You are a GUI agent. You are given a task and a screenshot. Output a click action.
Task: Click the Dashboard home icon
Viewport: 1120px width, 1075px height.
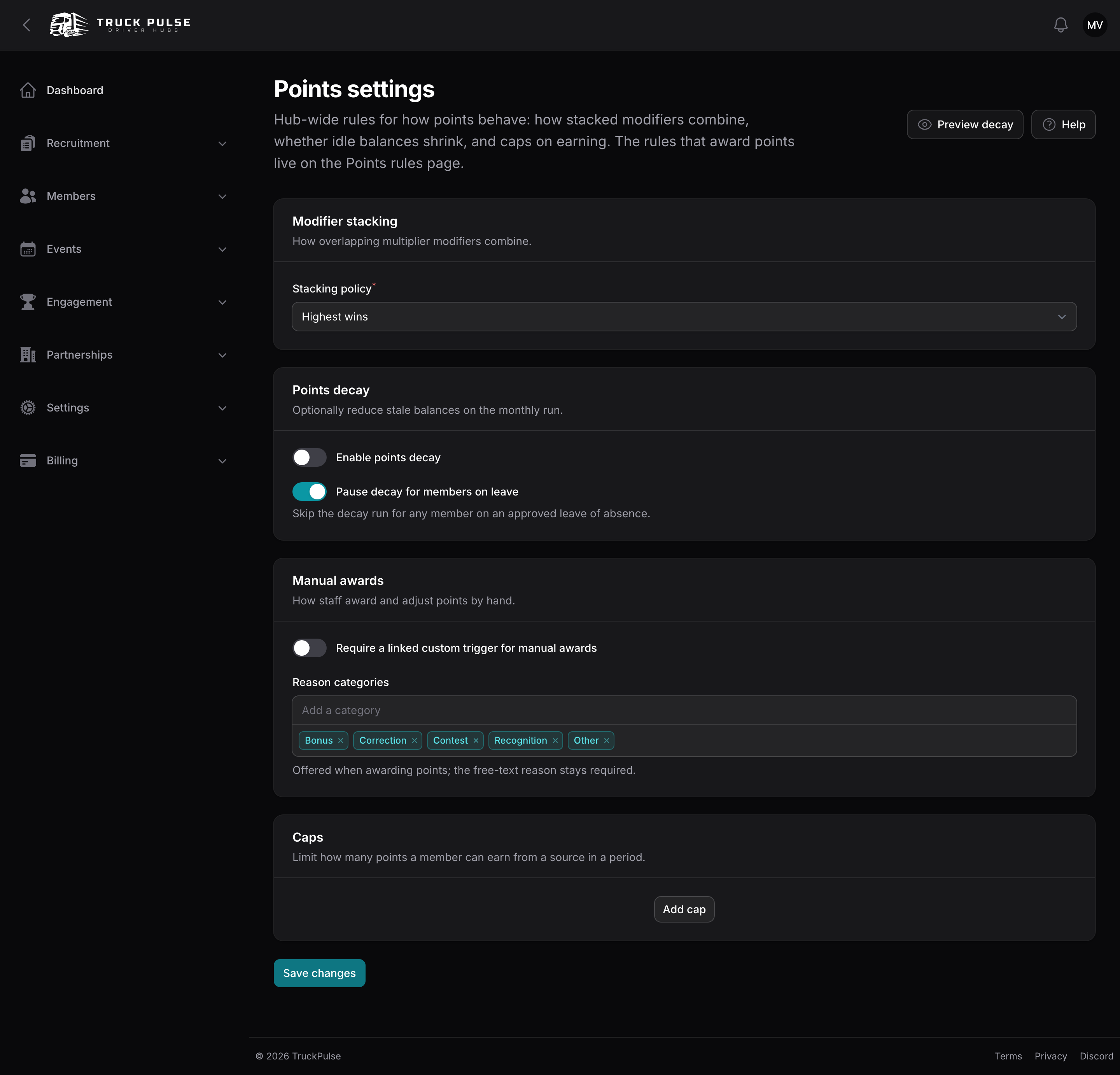tap(28, 90)
